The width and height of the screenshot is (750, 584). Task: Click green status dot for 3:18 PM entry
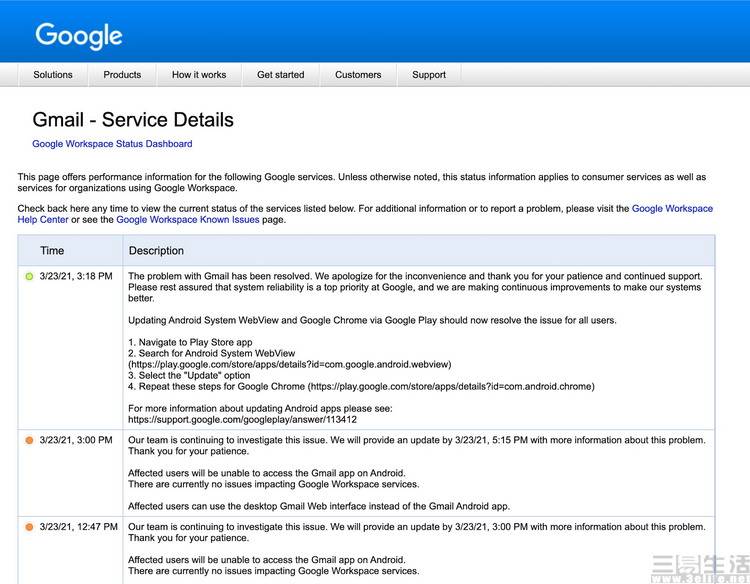pos(29,276)
